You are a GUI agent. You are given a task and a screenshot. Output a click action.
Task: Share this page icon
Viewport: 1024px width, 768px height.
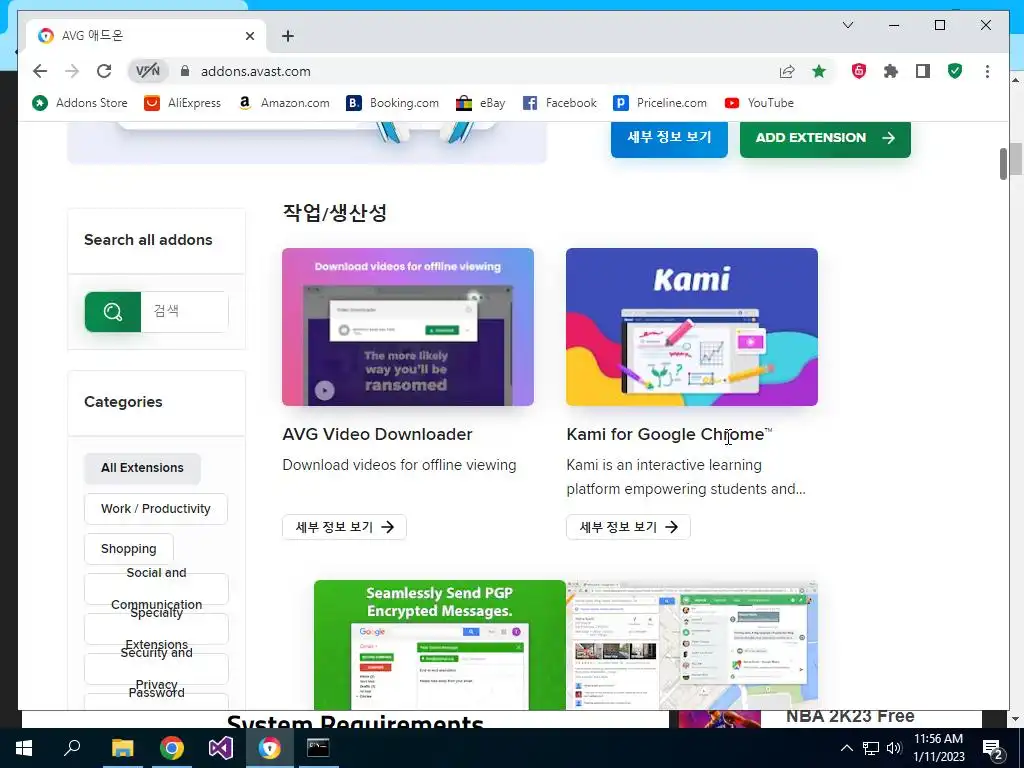(x=787, y=71)
